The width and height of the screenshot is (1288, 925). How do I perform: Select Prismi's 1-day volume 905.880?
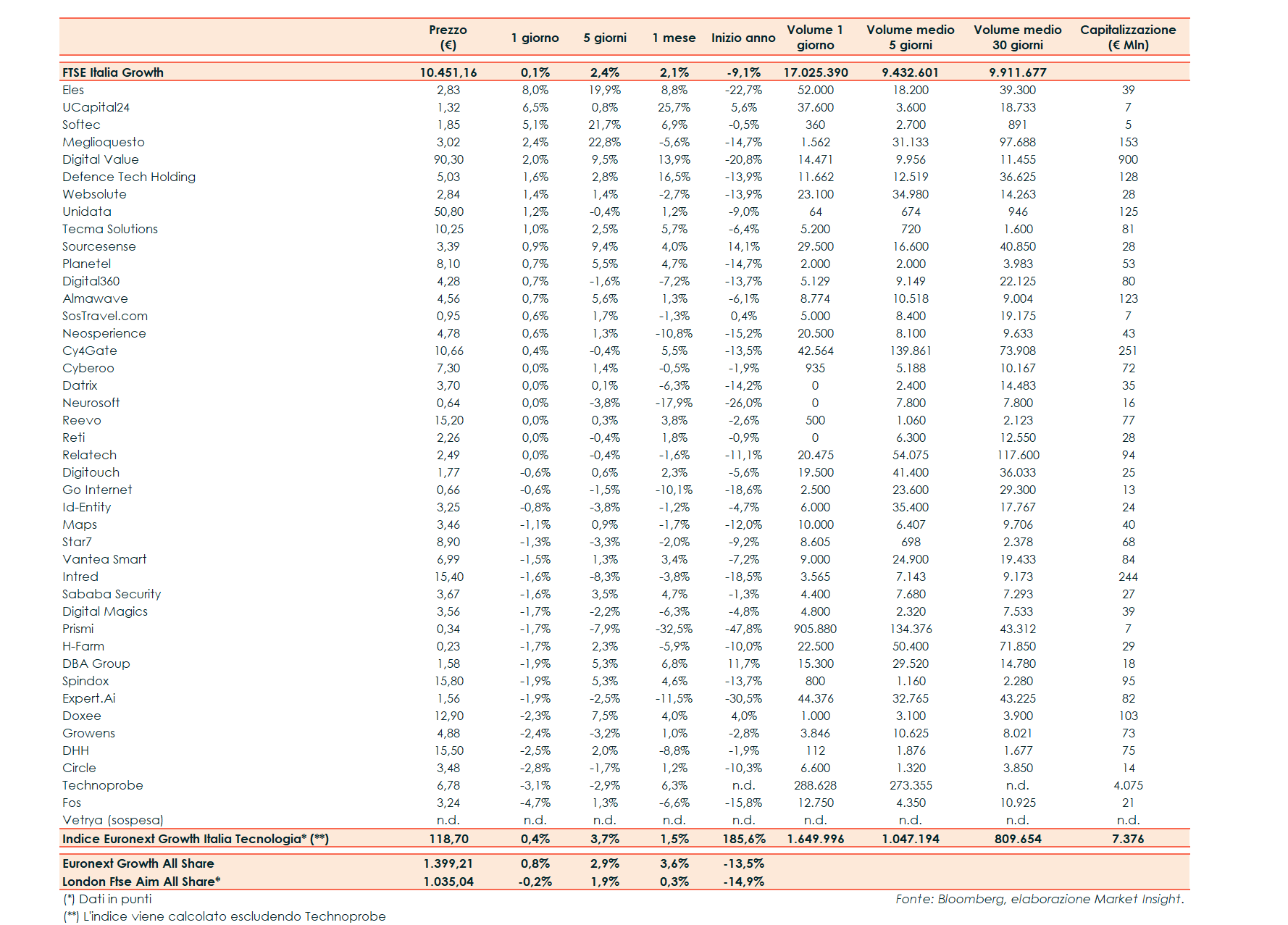click(815, 629)
